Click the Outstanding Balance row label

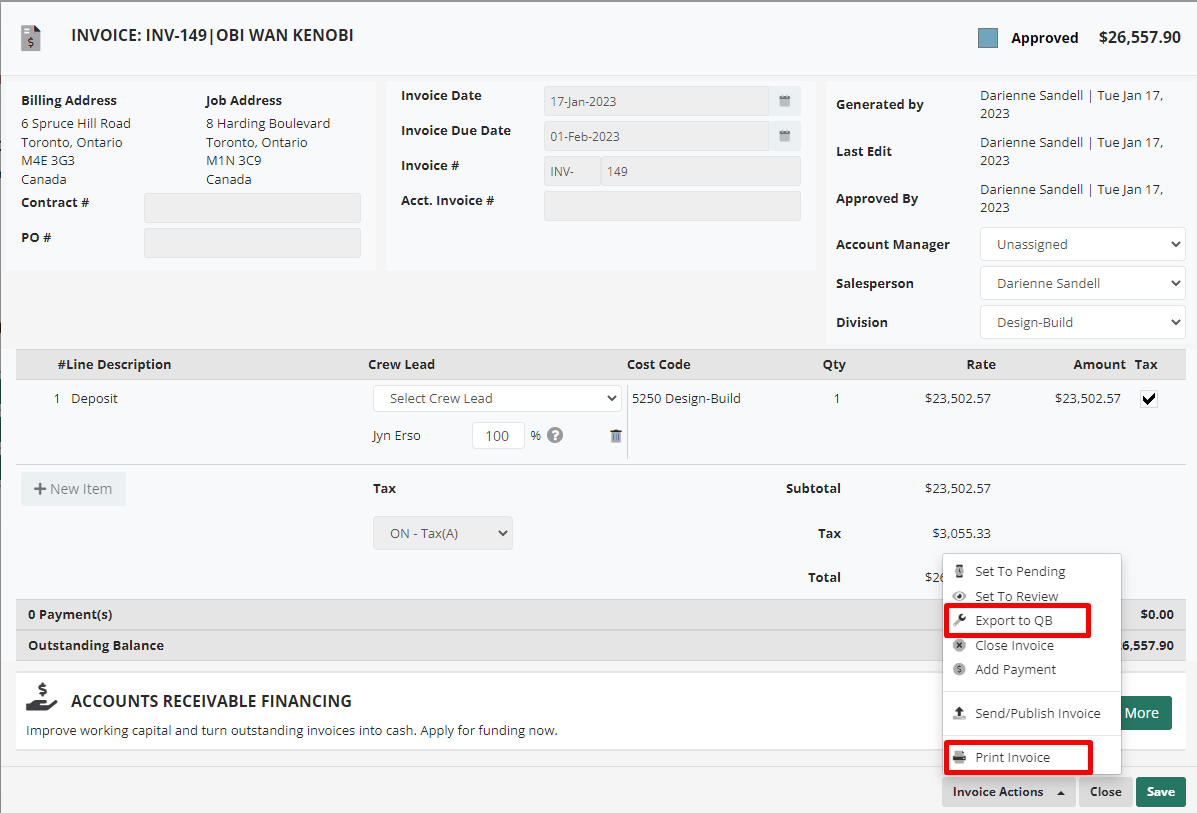96,645
